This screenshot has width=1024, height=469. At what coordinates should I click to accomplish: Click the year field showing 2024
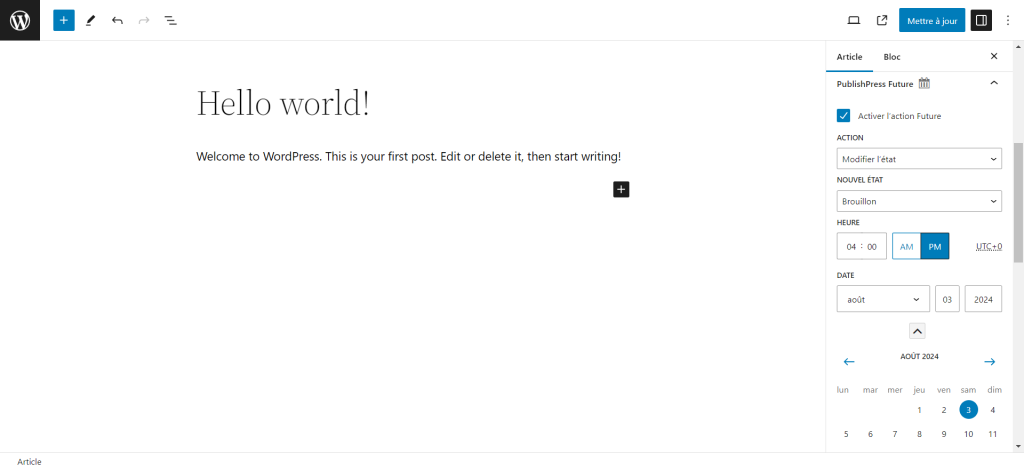click(983, 299)
